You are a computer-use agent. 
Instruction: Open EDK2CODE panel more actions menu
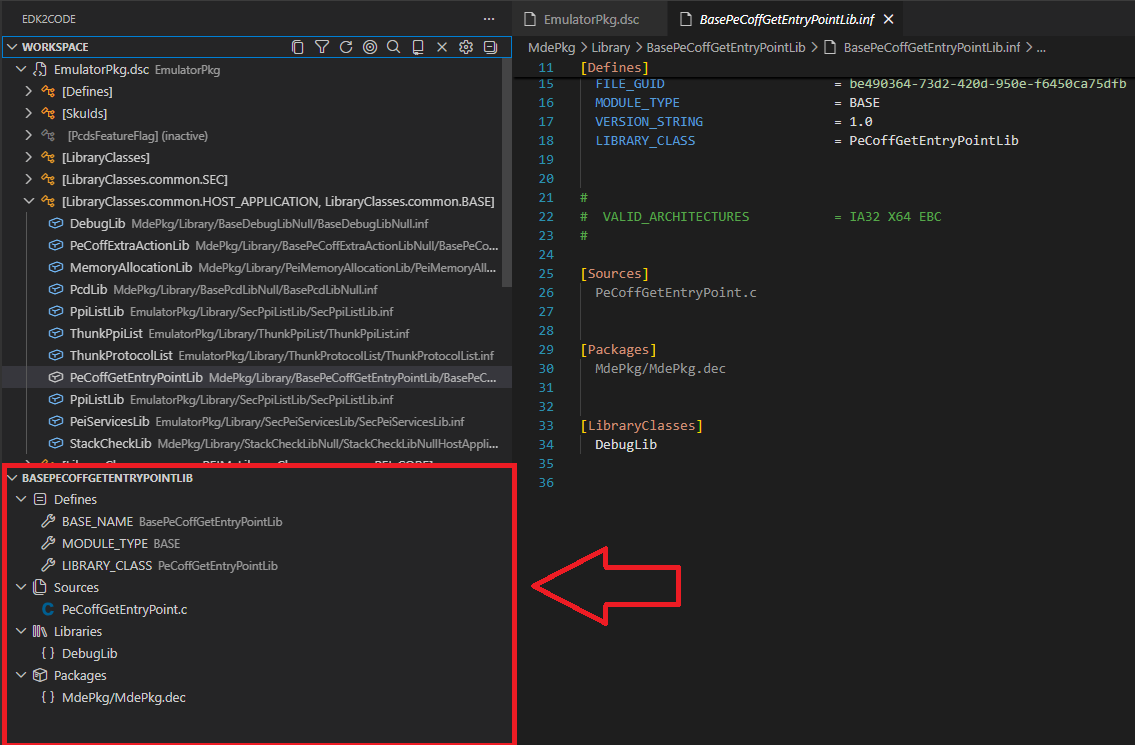click(x=489, y=19)
